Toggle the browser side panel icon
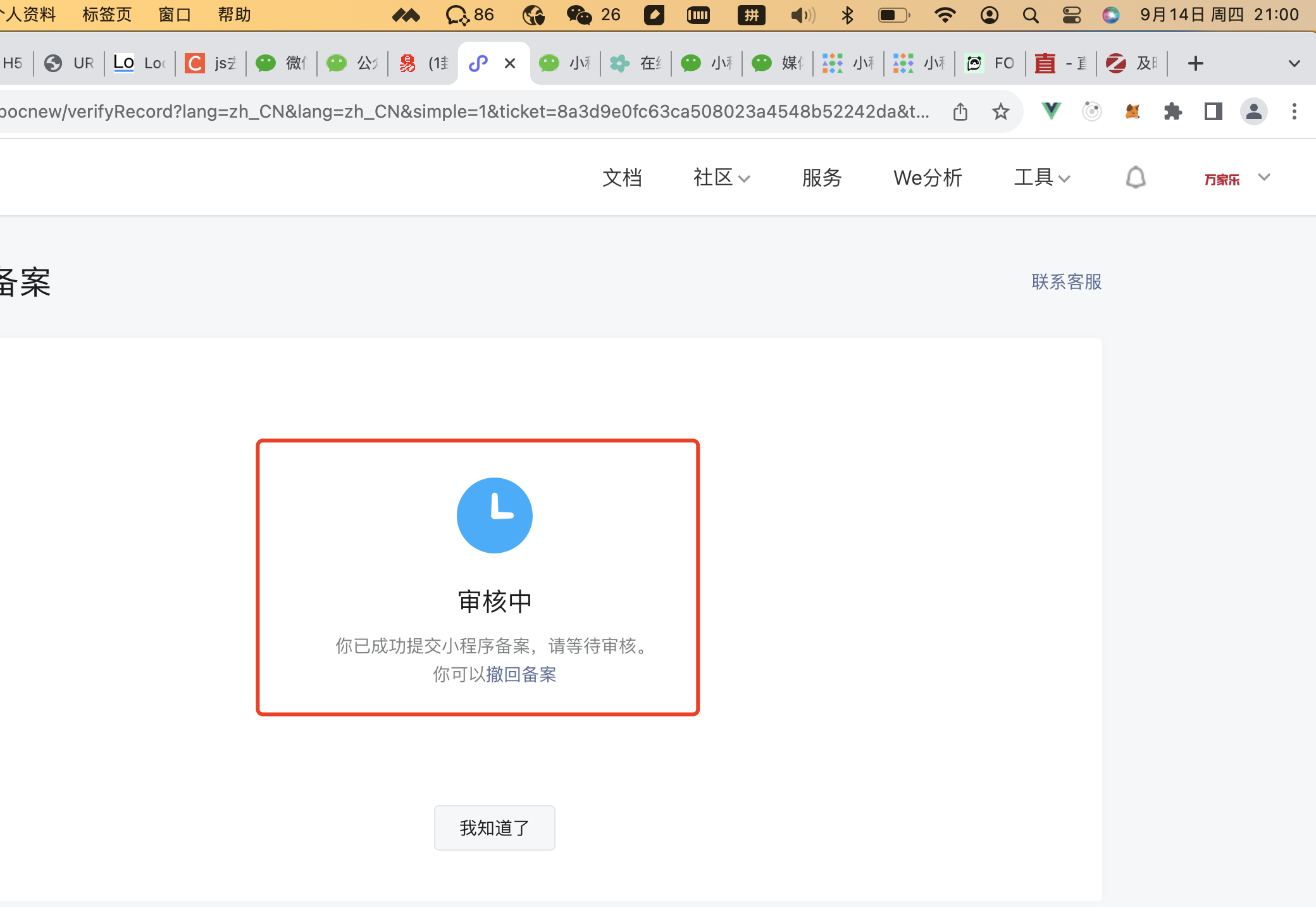 point(1213,112)
